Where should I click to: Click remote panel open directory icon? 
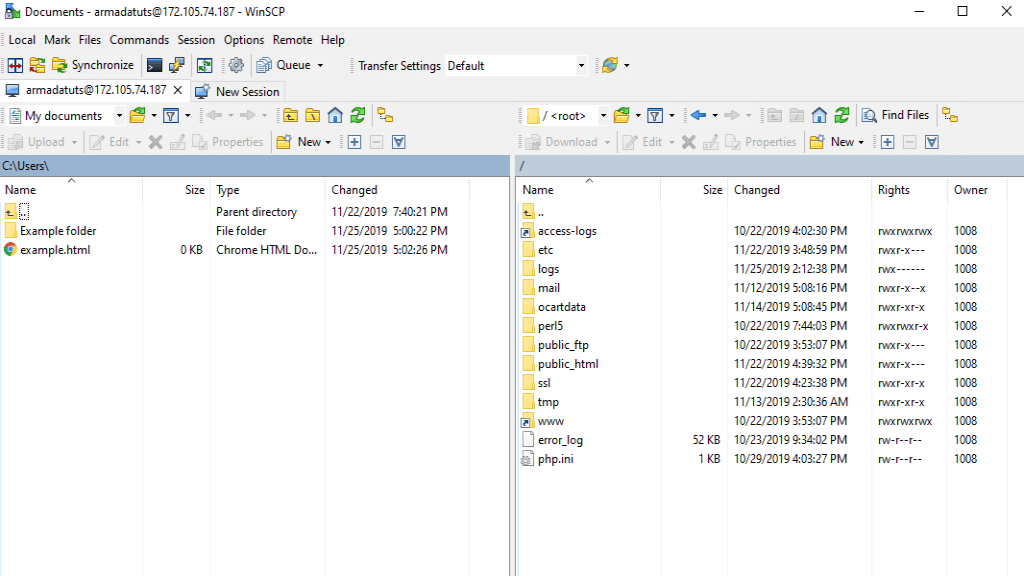tap(622, 116)
